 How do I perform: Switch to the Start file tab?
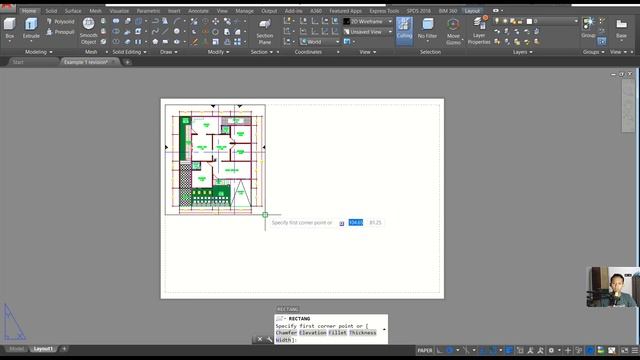click(x=18, y=62)
